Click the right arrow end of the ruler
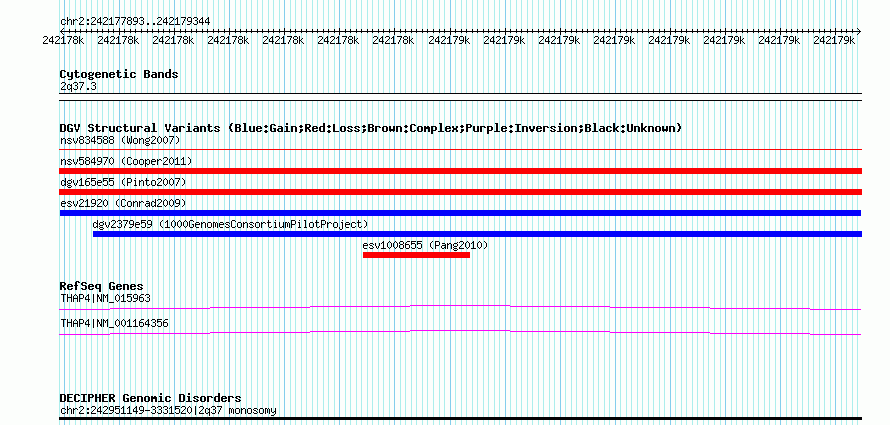The width and height of the screenshot is (890, 425). click(859, 31)
